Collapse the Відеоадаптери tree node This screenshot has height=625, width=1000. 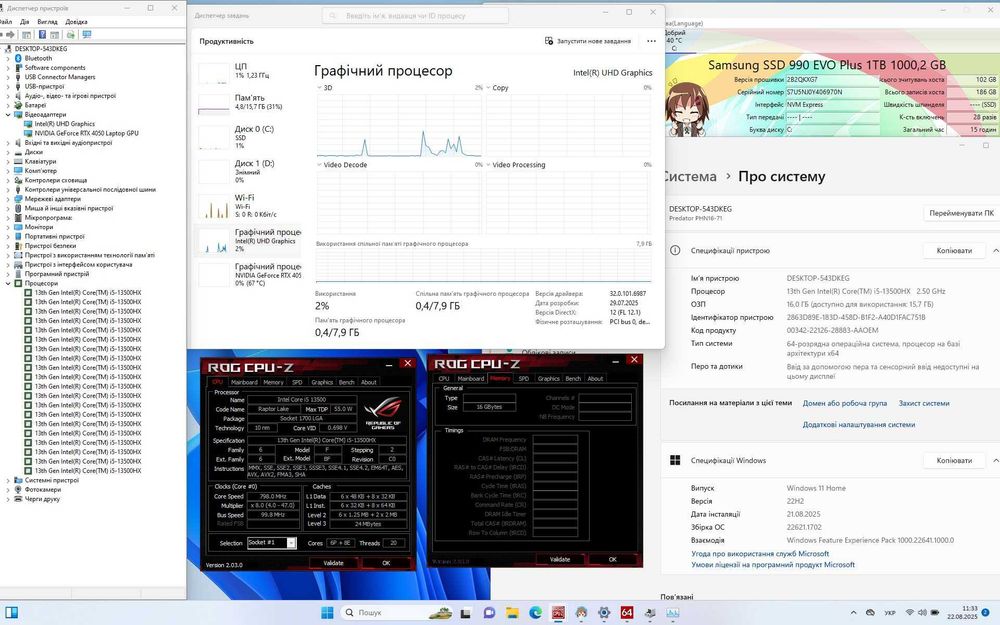(x=8, y=115)
